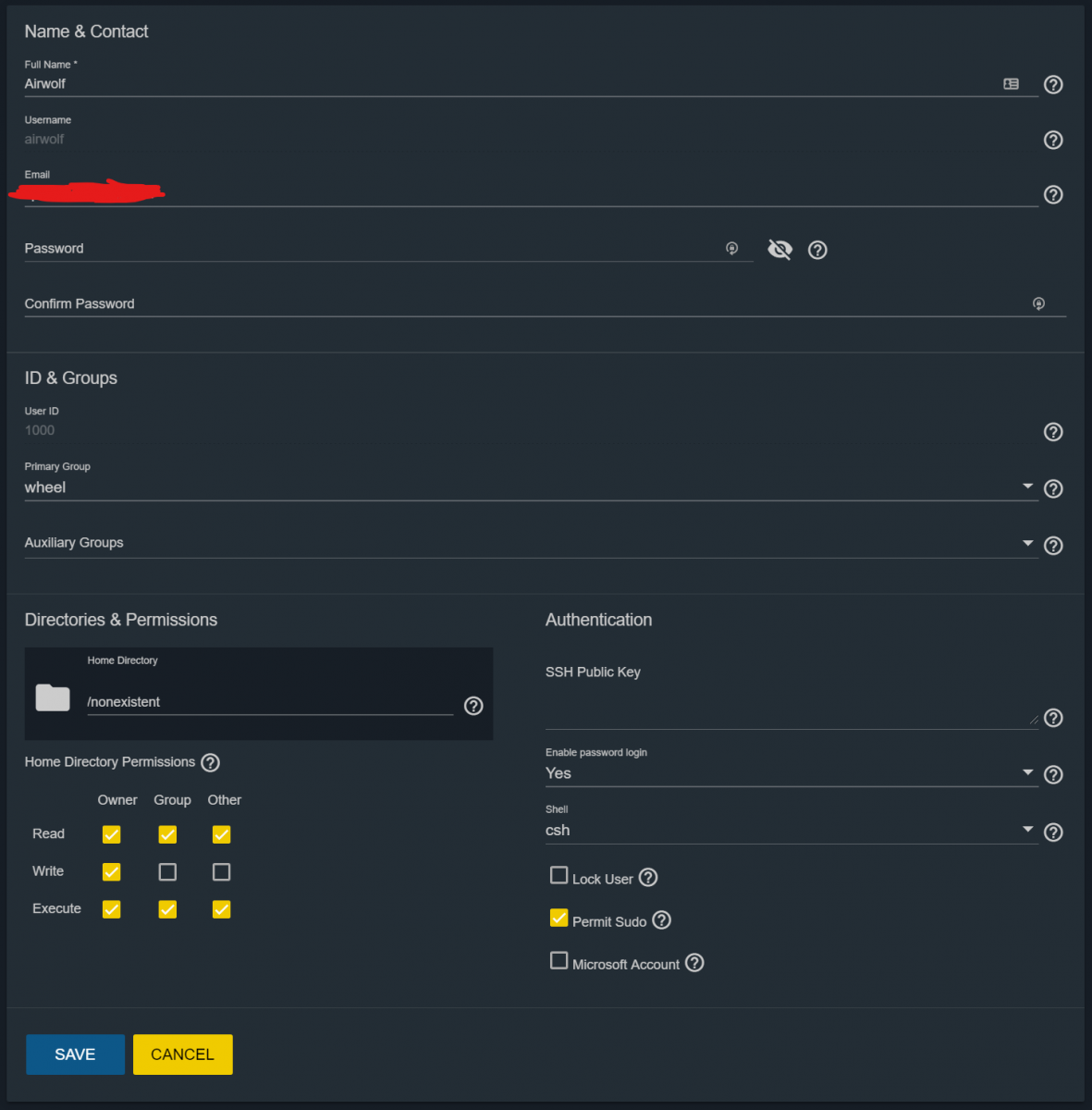Show help for Home Directory path
The image size is (1092, 1110).
[473, 706]
